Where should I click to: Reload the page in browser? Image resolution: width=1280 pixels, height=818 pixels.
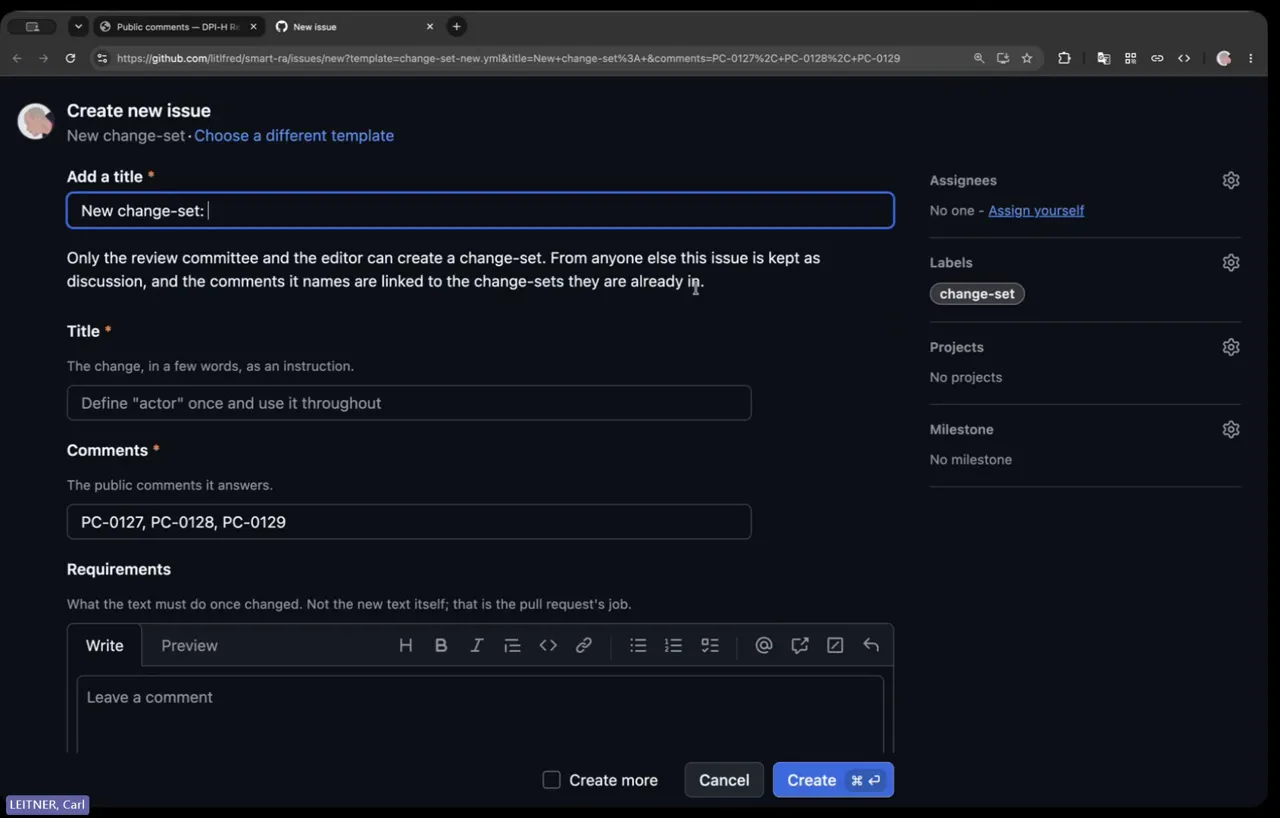[70, 58]
